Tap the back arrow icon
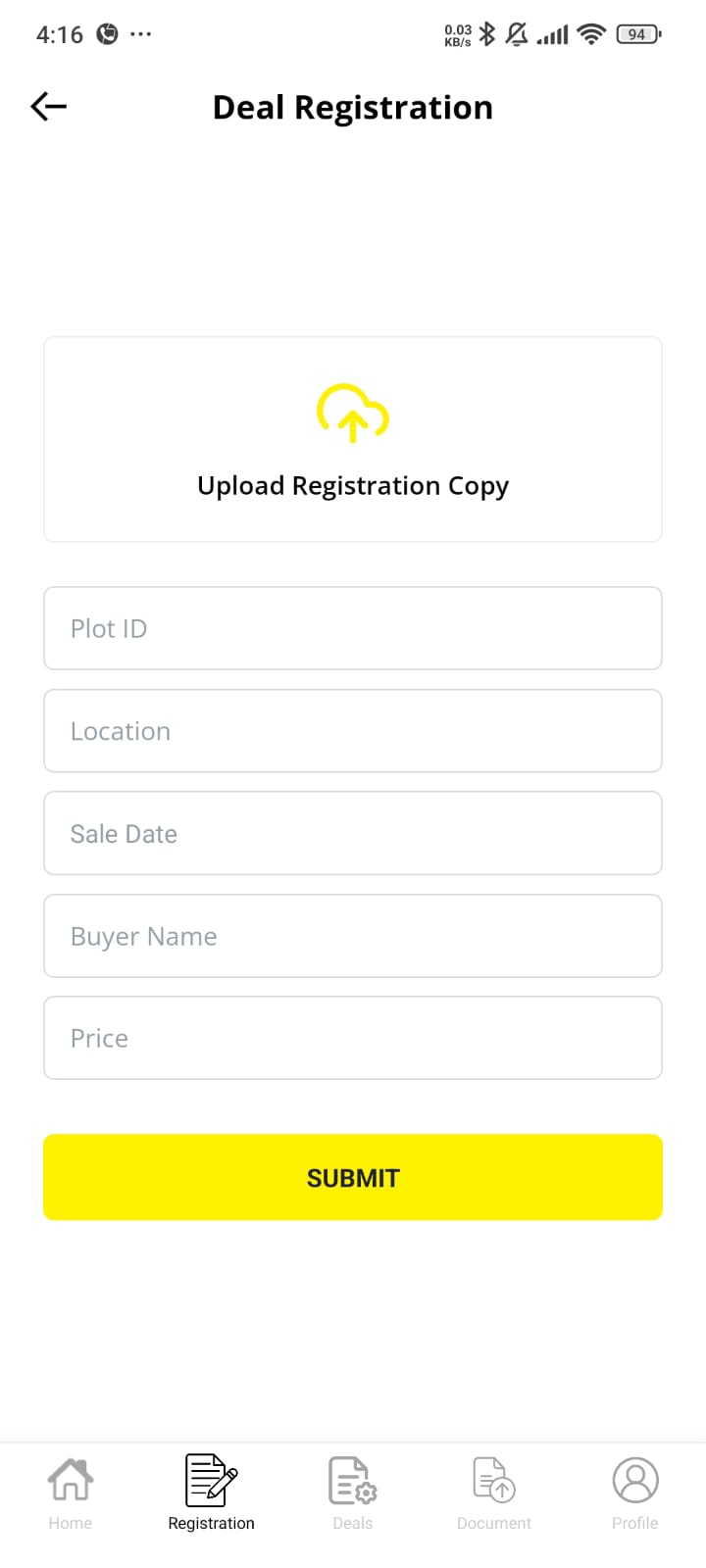This screenshot has height=1568, width=706. pyautogui.click(x=49, y=106)
